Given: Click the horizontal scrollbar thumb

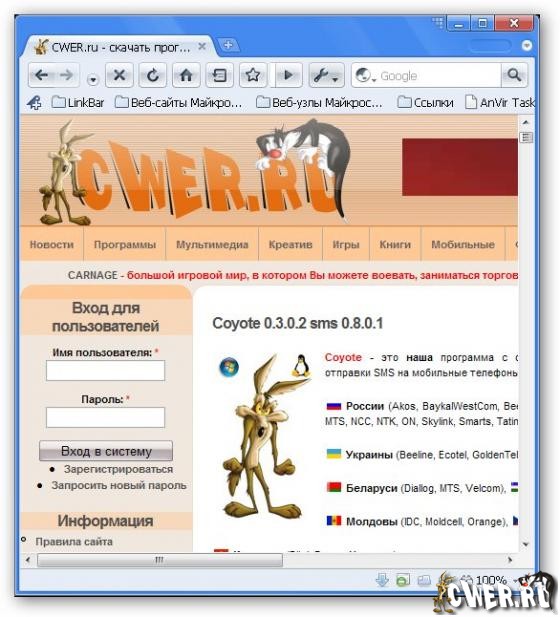Looking at the screenshot, I should (160, 560).
